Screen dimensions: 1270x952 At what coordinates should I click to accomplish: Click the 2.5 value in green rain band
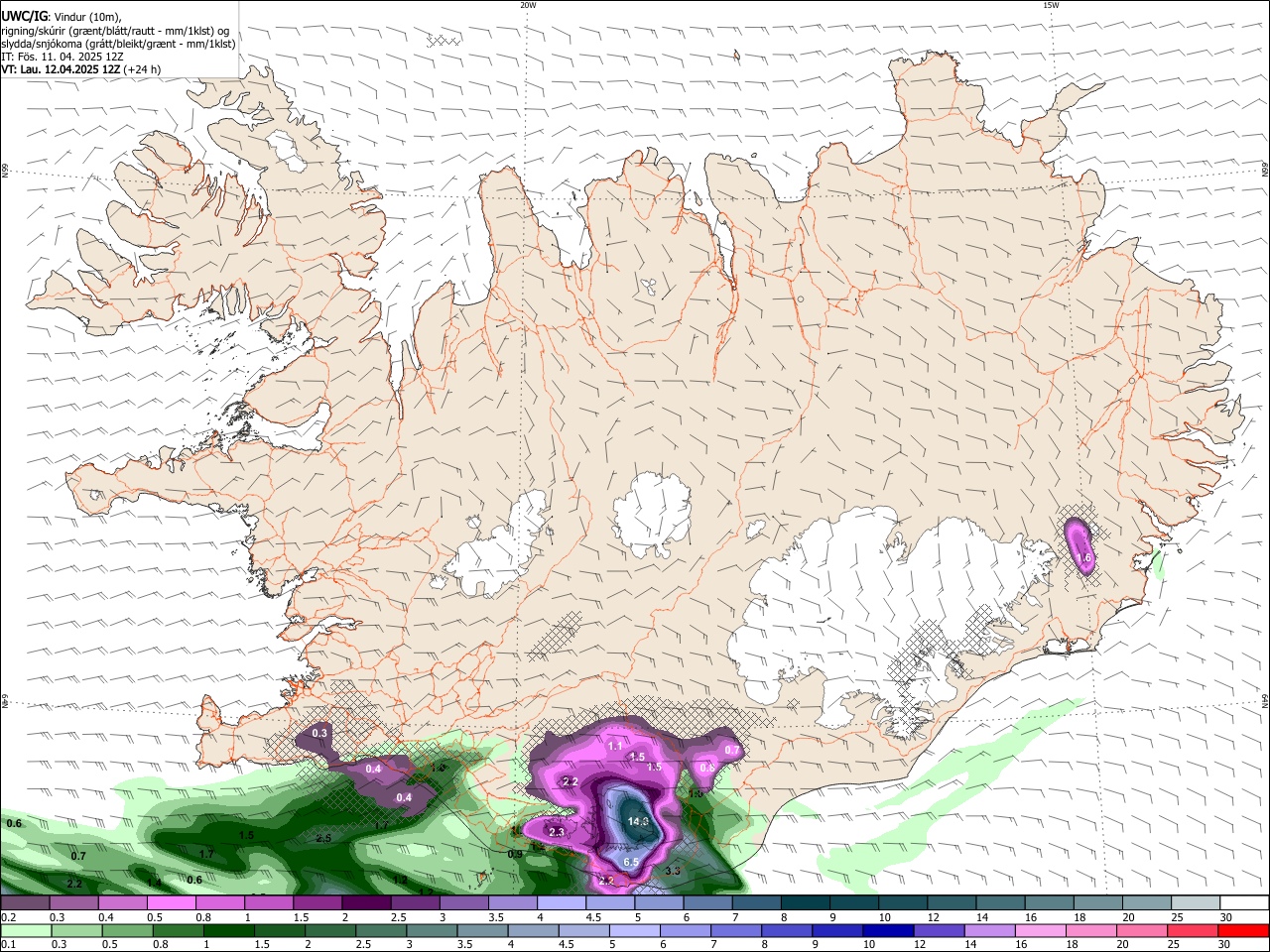point(323,838)
